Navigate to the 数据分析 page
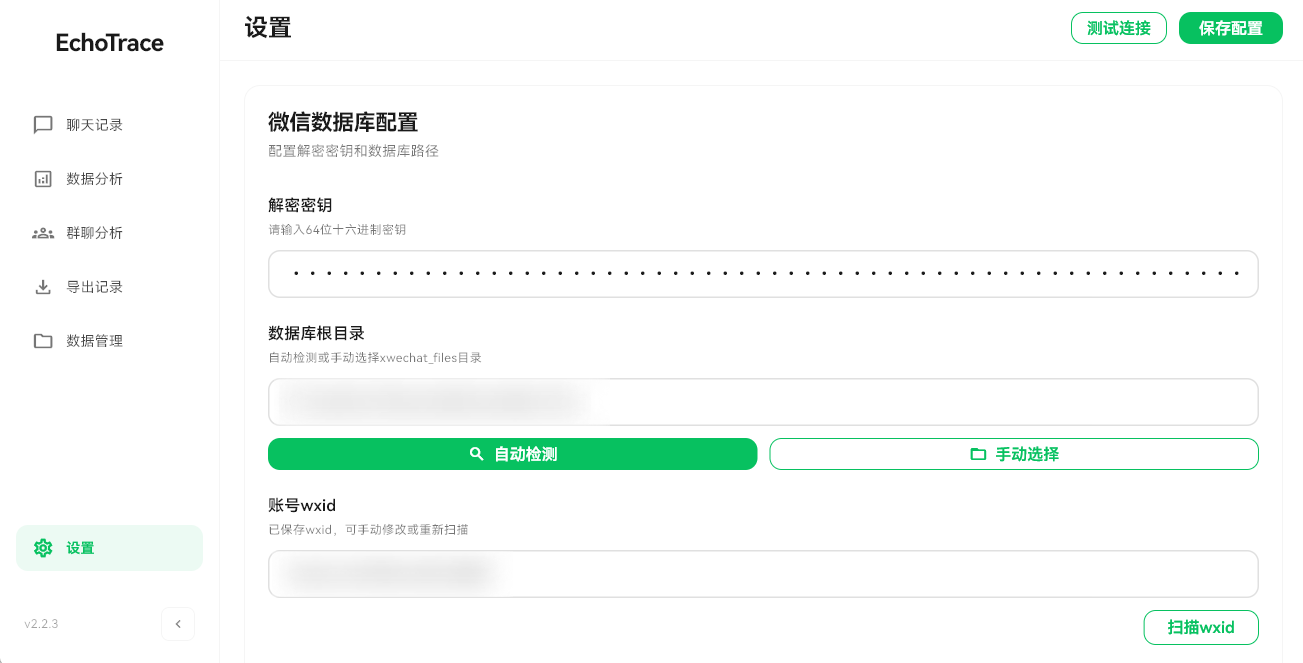The image size is (1303, 663). point(93,178)
